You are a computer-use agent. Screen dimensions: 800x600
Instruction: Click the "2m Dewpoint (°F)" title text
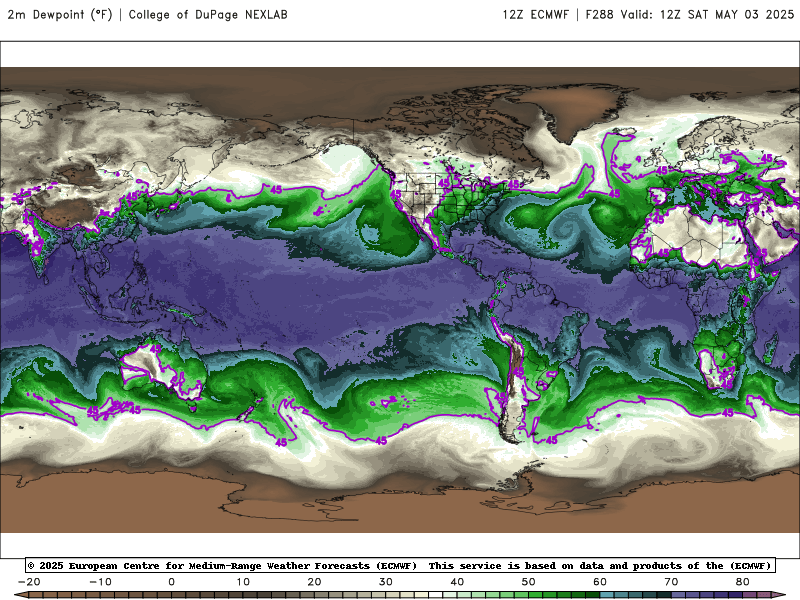[60, 14]
